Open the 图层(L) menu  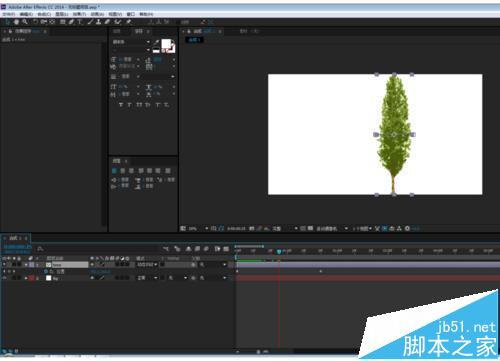pyautogui.click(x=62, y=14)
